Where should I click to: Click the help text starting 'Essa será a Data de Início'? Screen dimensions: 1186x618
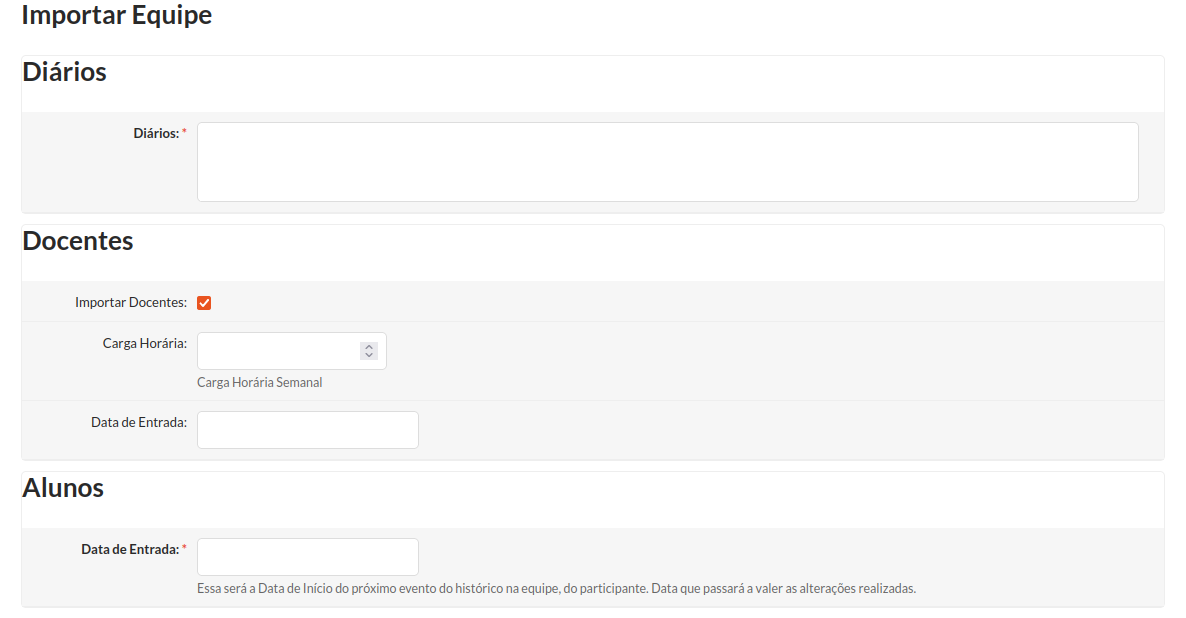pos(557,588)
